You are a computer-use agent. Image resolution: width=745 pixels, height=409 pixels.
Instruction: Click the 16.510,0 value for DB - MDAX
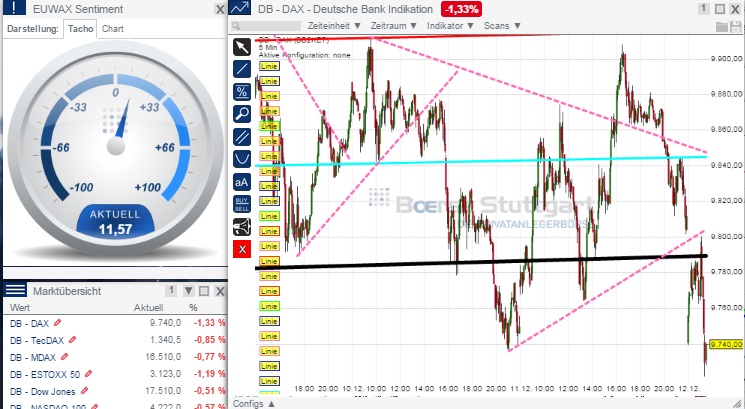pos(163,357)
